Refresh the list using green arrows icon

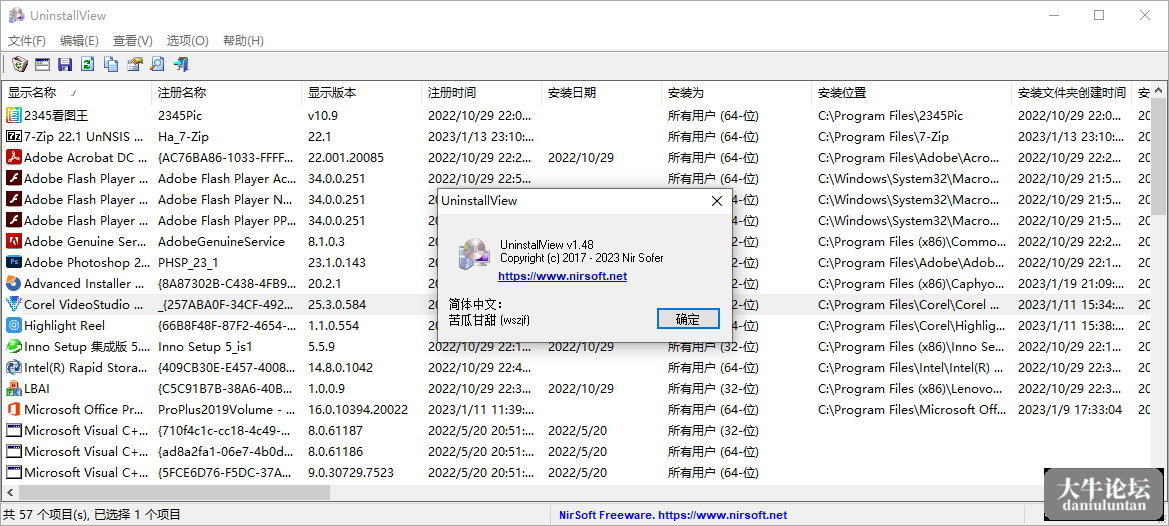88,64
